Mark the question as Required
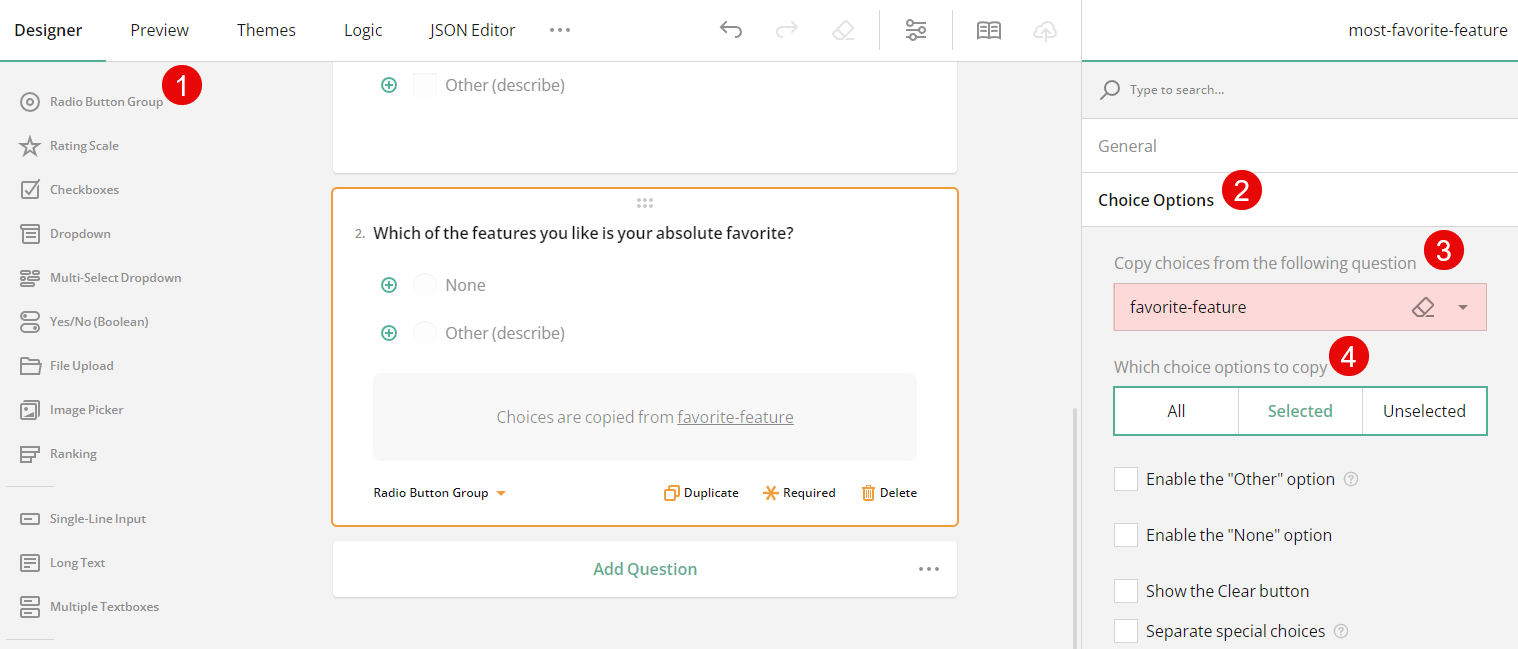 point(799,492)
